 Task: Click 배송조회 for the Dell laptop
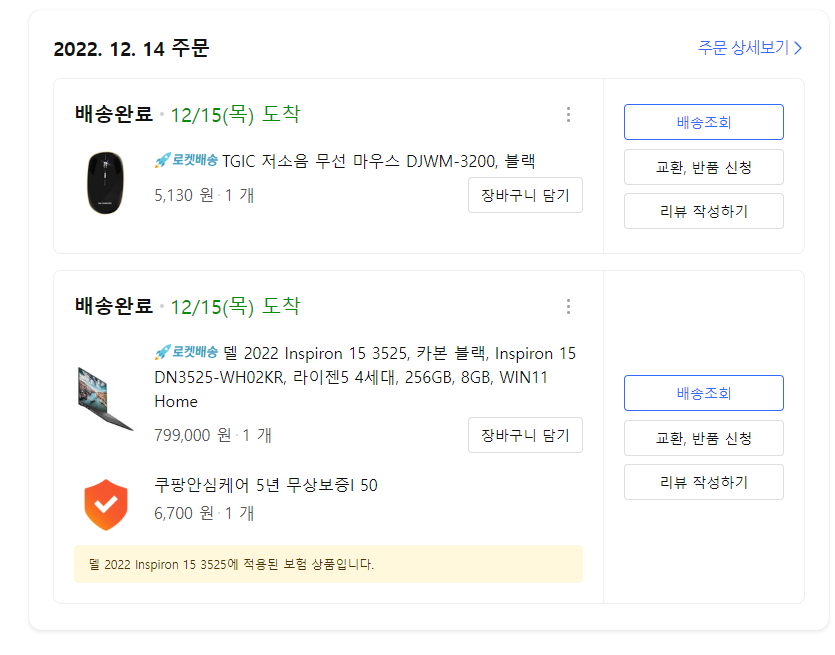pyautogui.click(x=703, y=393)
